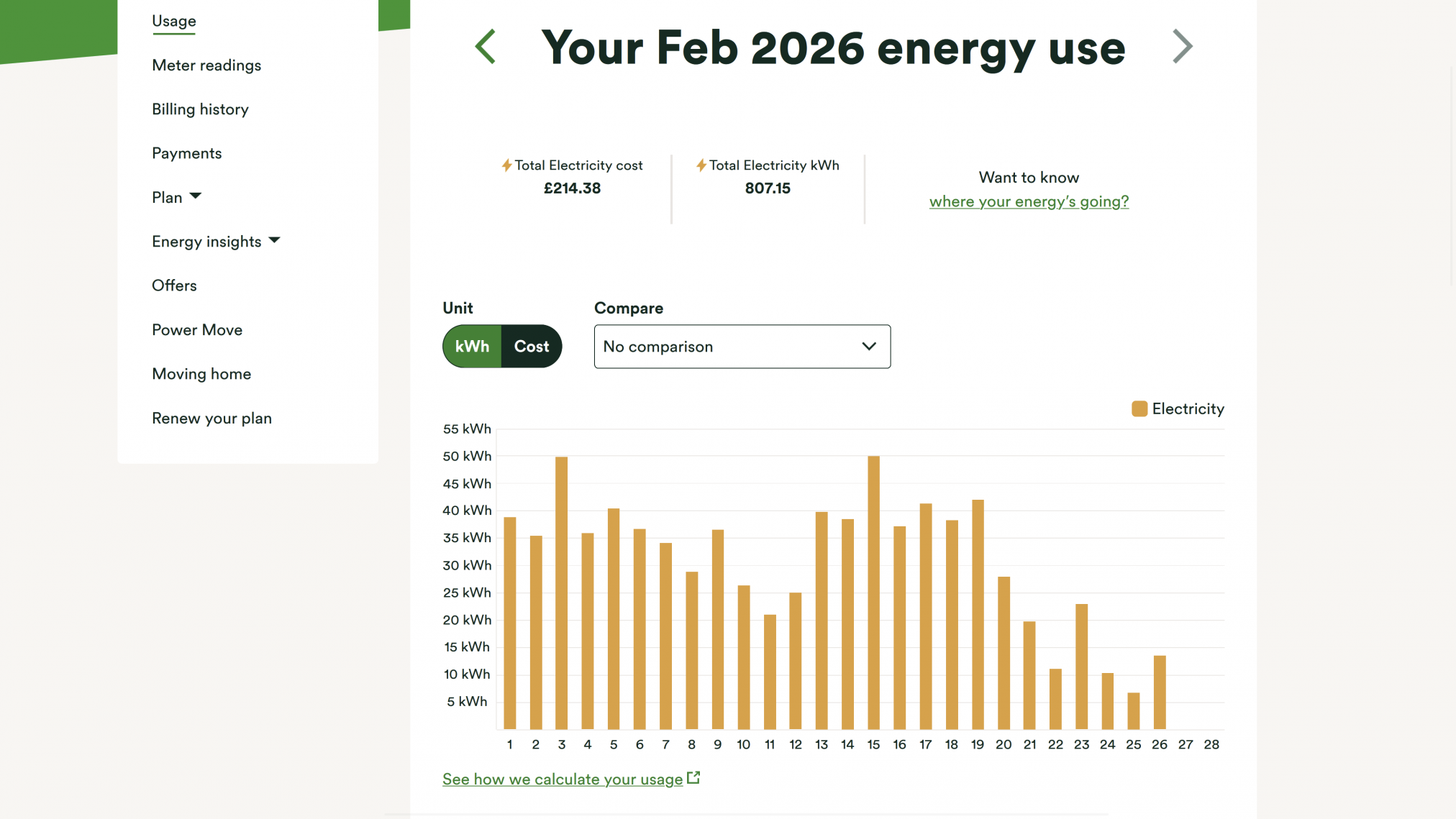
Task: Click the day 3 usage bar
Action: pos(561,592)
